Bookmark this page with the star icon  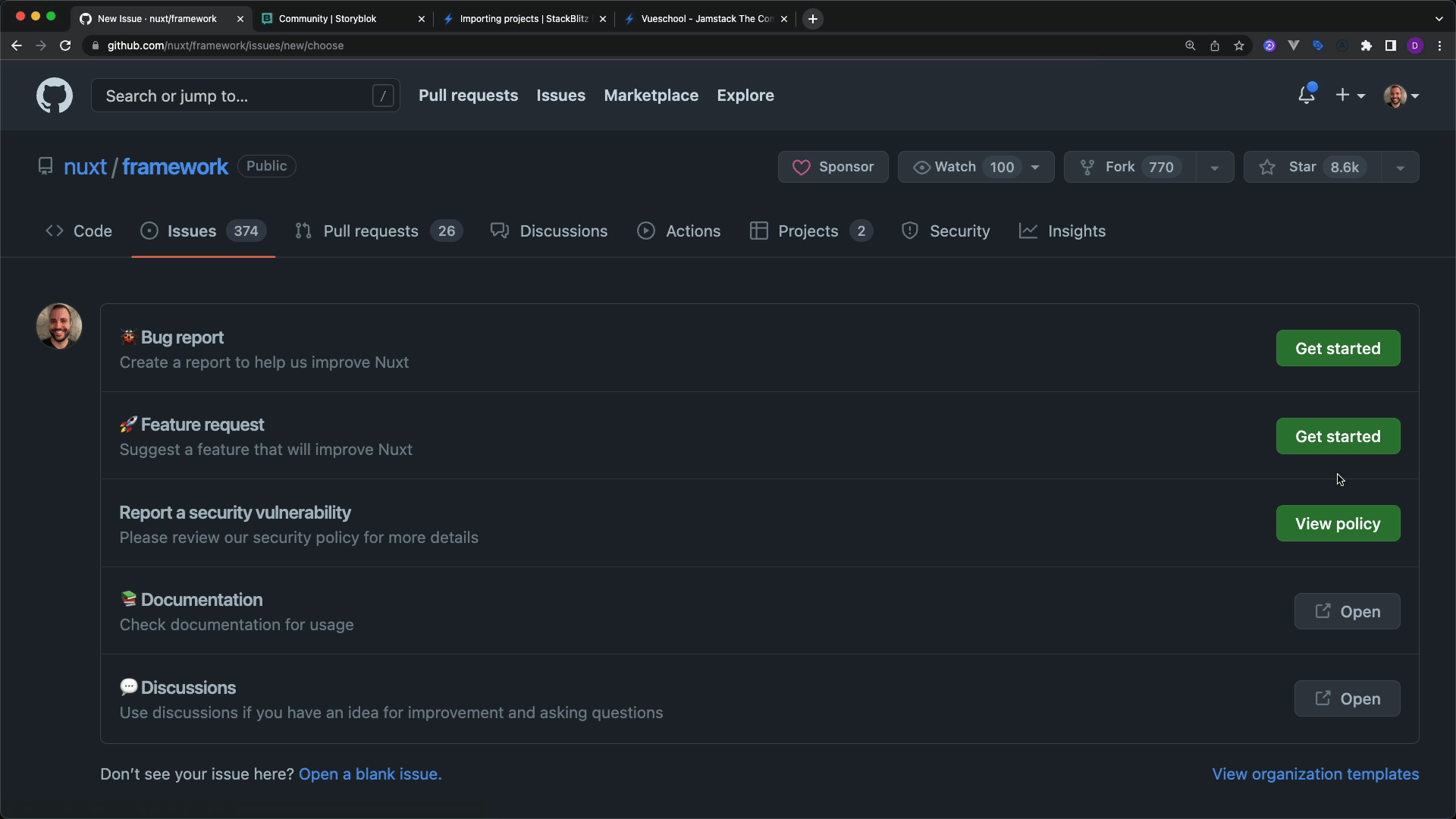coord(1239,45)
